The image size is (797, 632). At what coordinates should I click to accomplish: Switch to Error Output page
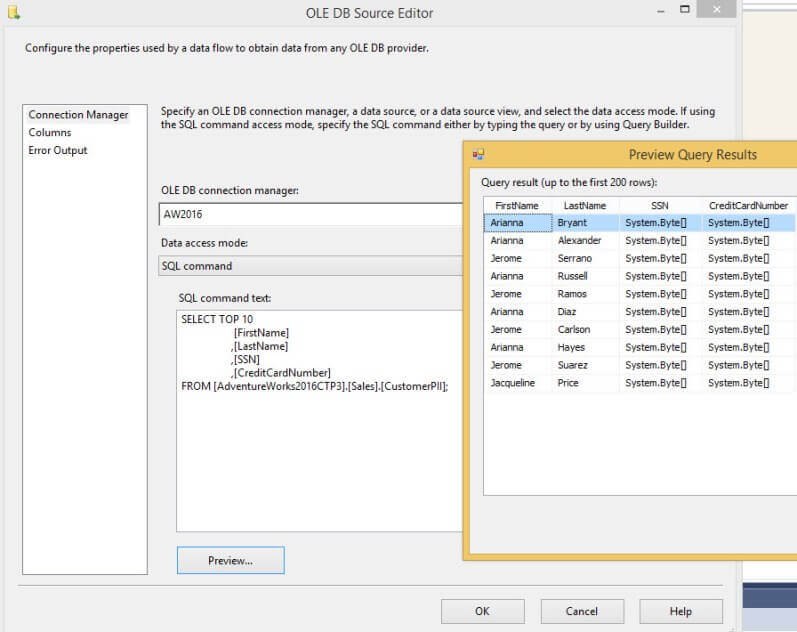pyautogui.click(x=58, y=150)
